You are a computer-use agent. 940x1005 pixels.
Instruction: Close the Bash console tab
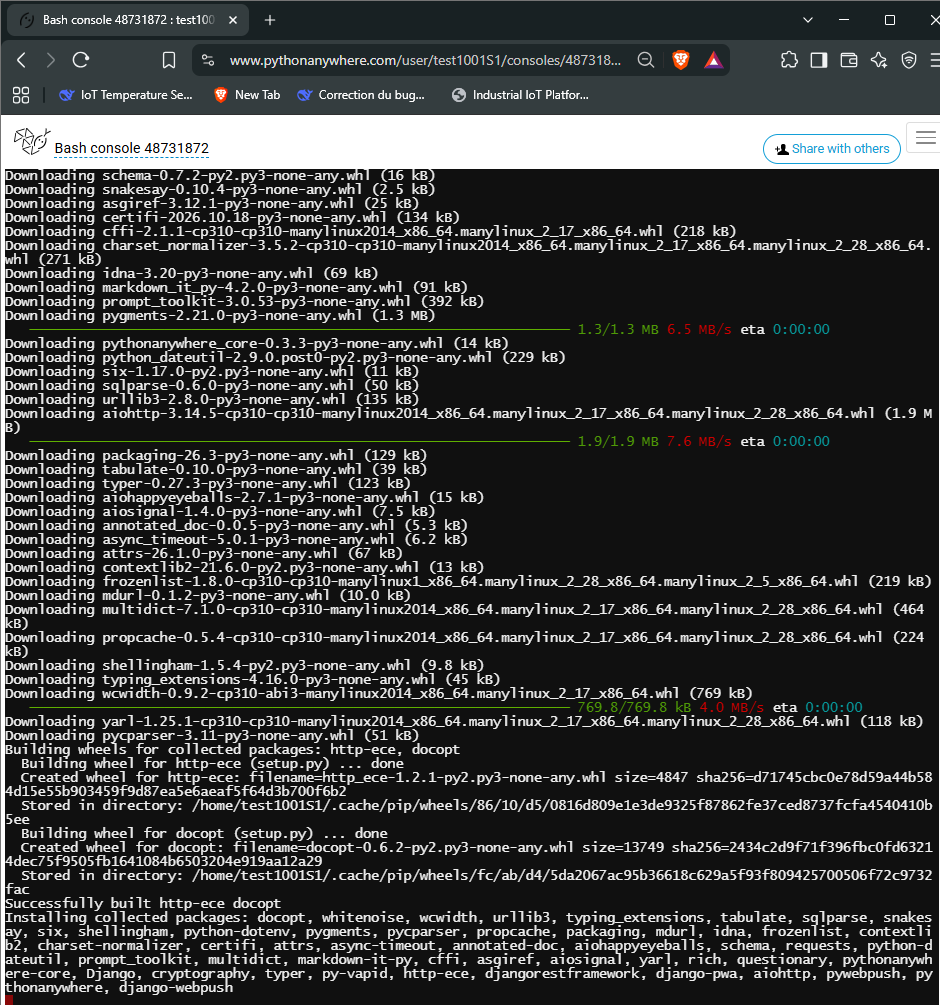tap(233, 21)
